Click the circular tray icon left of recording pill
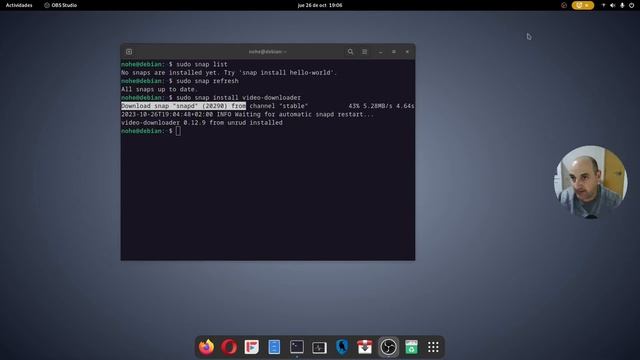640x360 pixels. tap(564, 5)
